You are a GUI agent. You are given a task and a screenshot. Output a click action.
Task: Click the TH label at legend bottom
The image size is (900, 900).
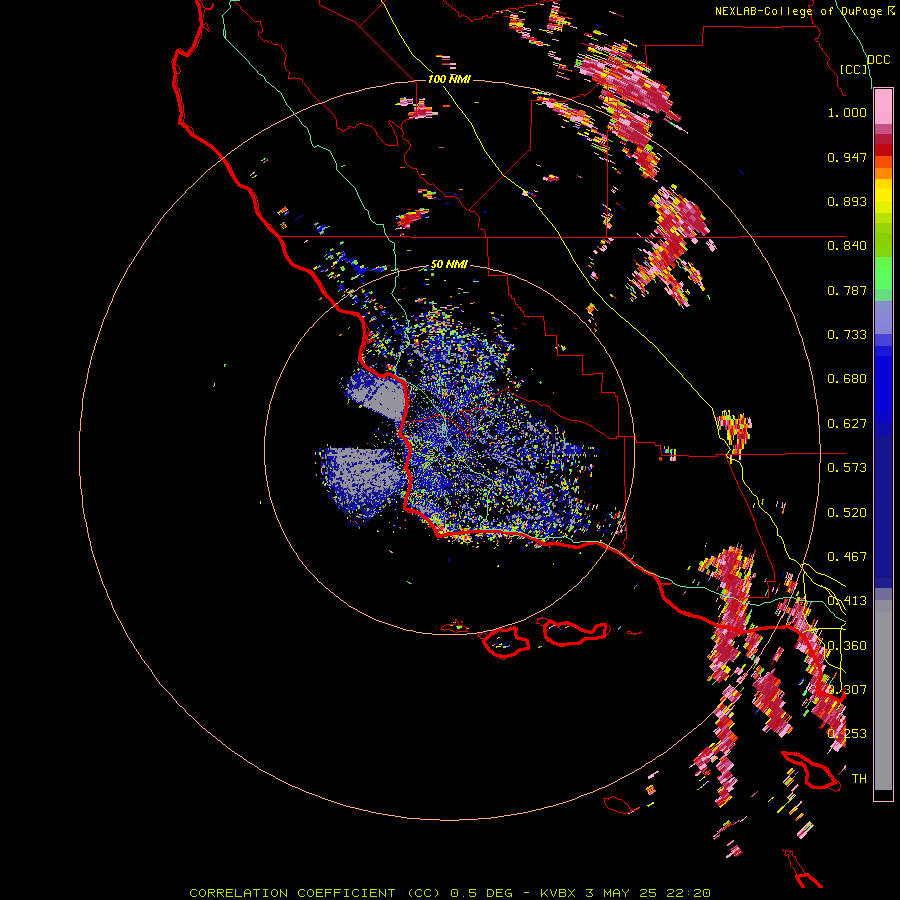tap(859, 779)
